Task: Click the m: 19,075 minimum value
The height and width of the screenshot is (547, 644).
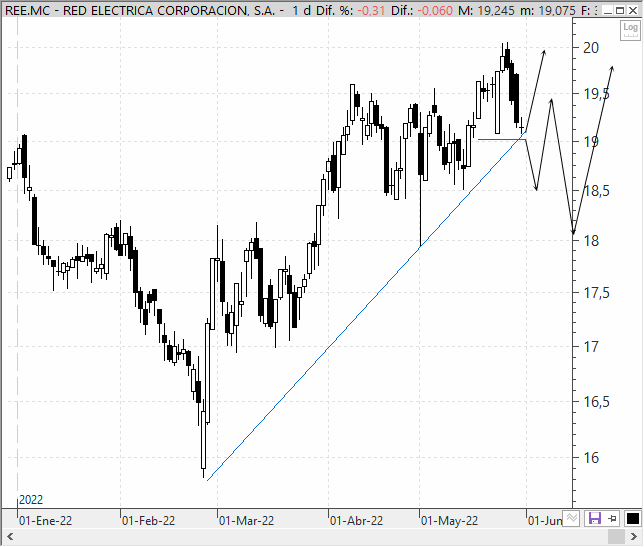Action: [548, 10]
